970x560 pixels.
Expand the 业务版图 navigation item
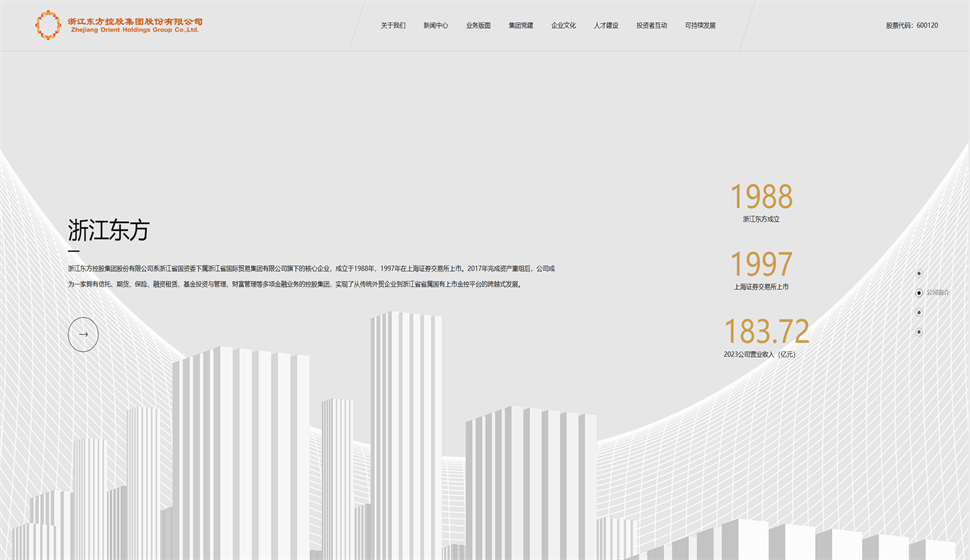click(478, 25)
